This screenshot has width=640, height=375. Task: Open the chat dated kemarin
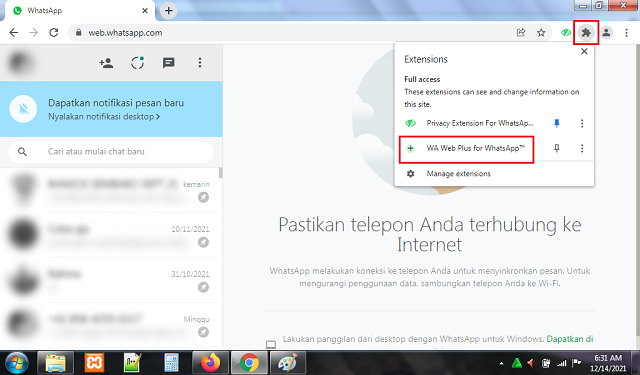click(110, 190)
